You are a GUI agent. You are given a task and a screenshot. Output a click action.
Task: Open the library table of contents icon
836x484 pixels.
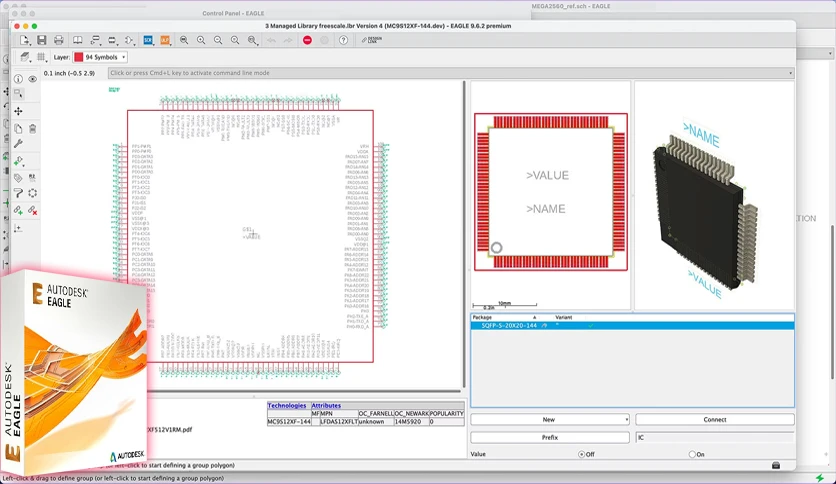tap(78, 40)
